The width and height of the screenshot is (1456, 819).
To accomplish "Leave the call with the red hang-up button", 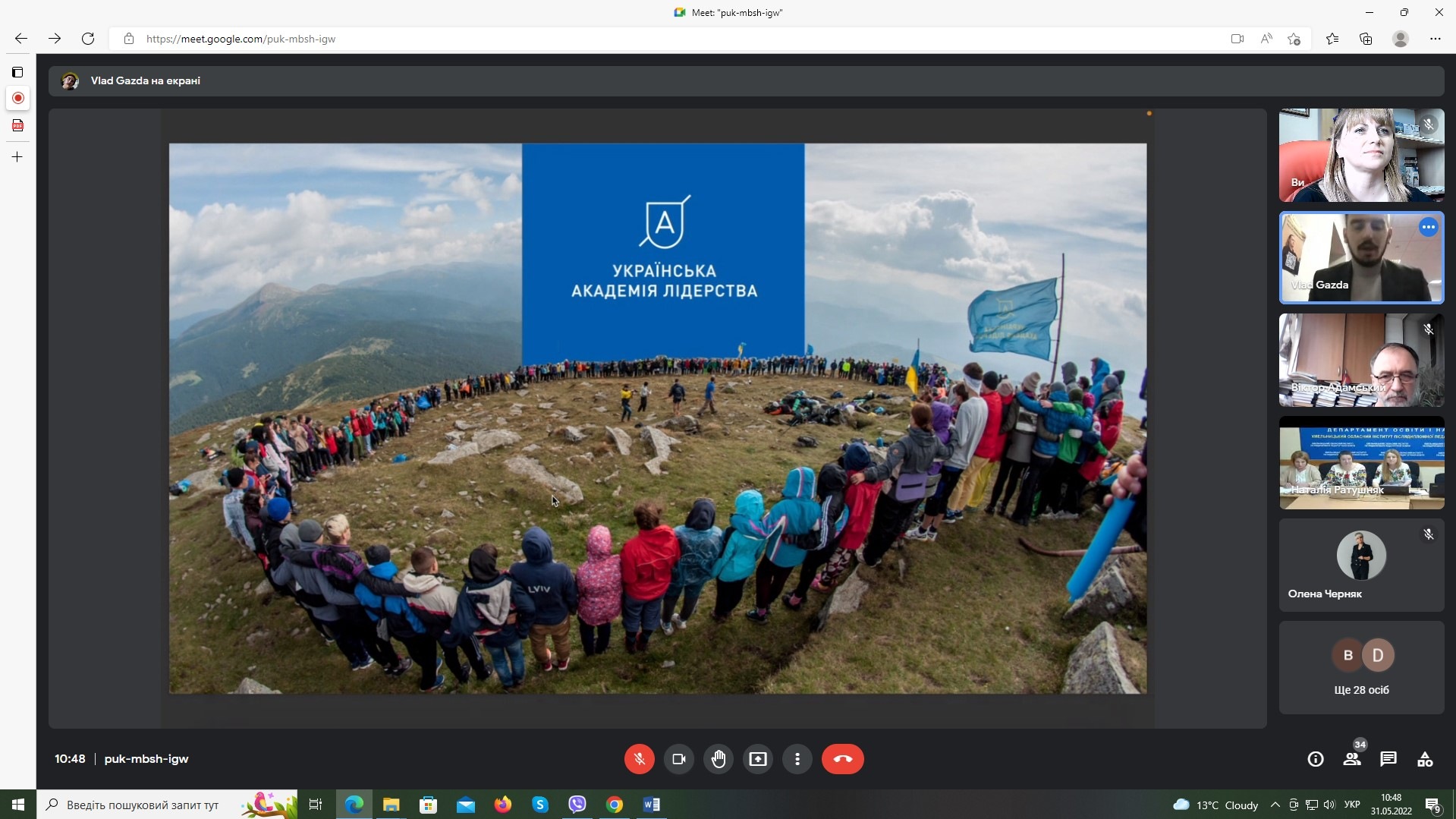I will tap(842, 759).
